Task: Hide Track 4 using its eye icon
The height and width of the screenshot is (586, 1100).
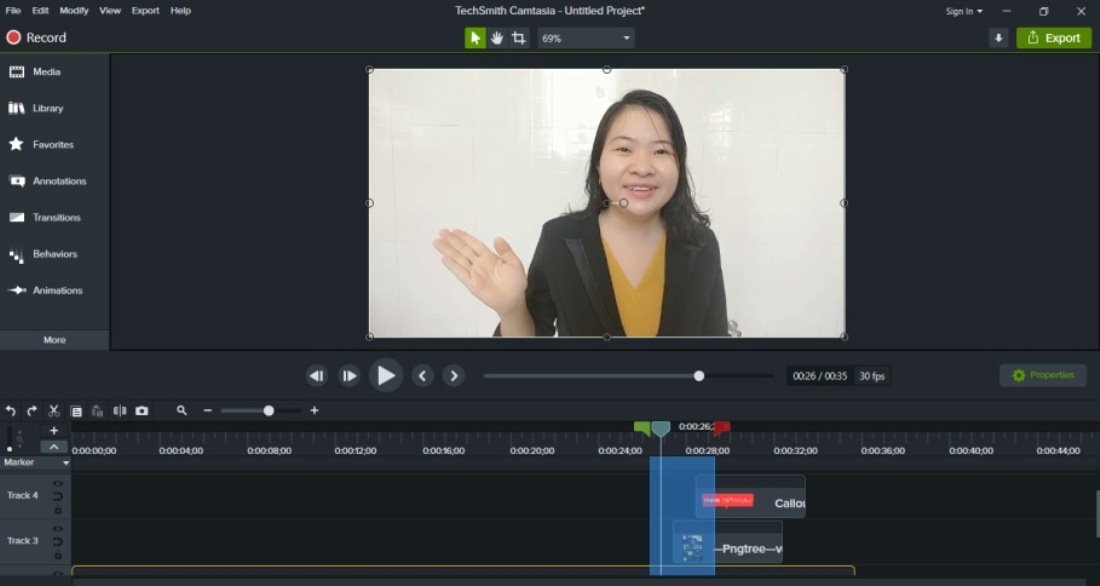Action: (58, 484)
